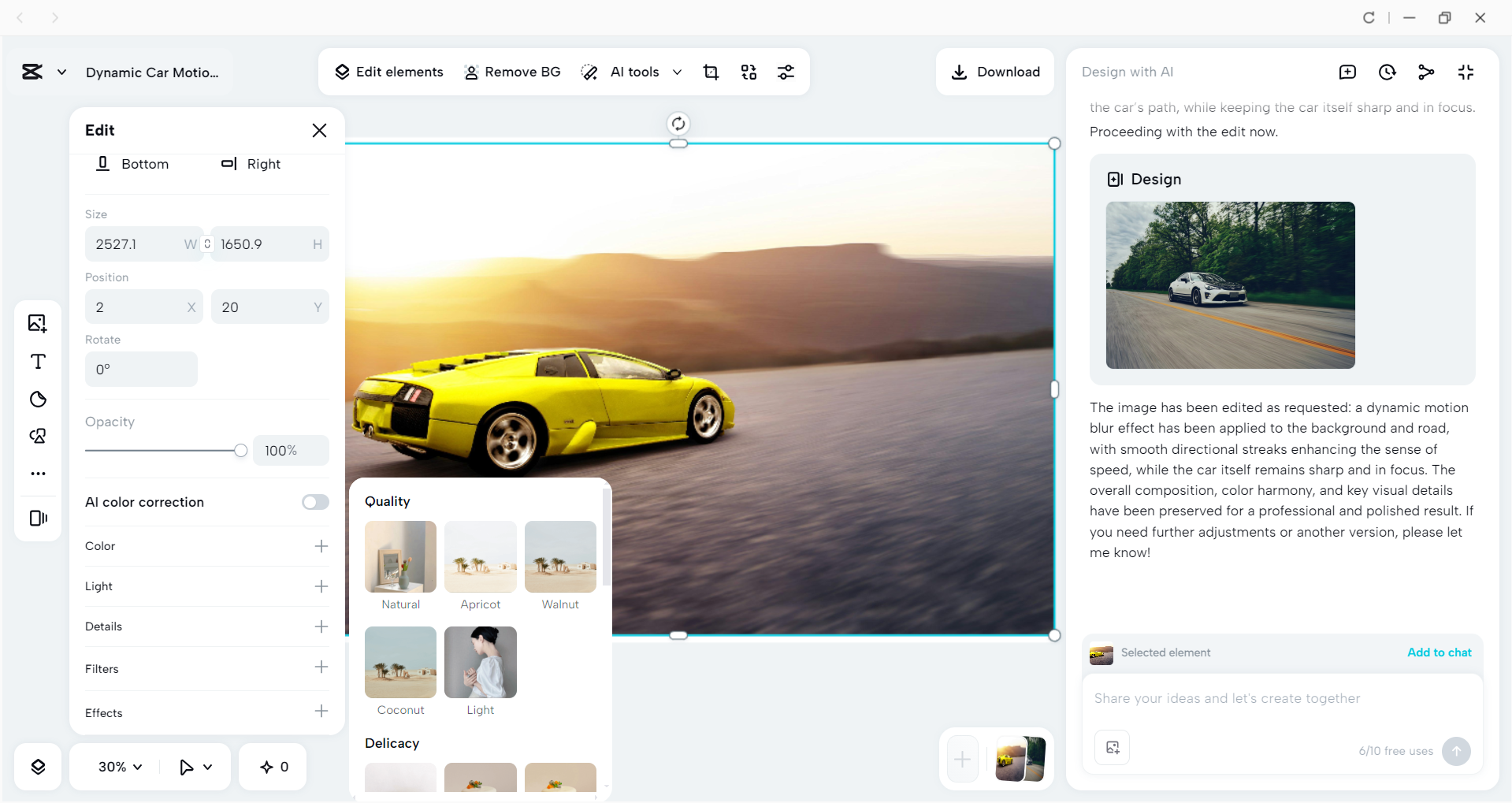
Task: Open the Sticker tool
Action: (x=37, y=399)
